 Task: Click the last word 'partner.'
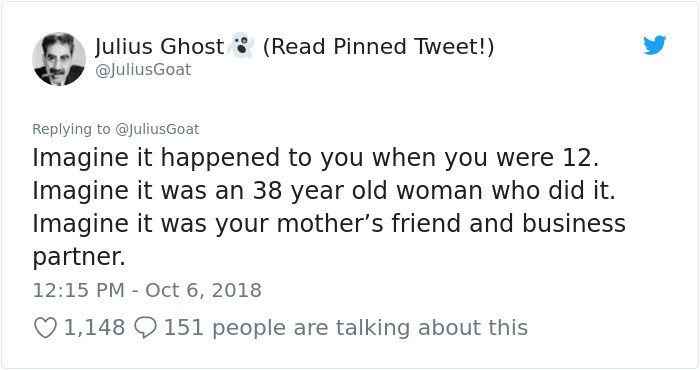point(79,257)
